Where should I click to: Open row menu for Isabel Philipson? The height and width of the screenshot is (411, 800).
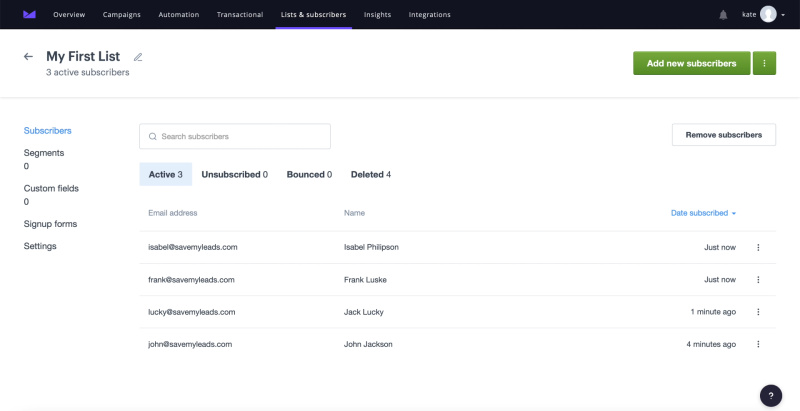coord(758,247)
